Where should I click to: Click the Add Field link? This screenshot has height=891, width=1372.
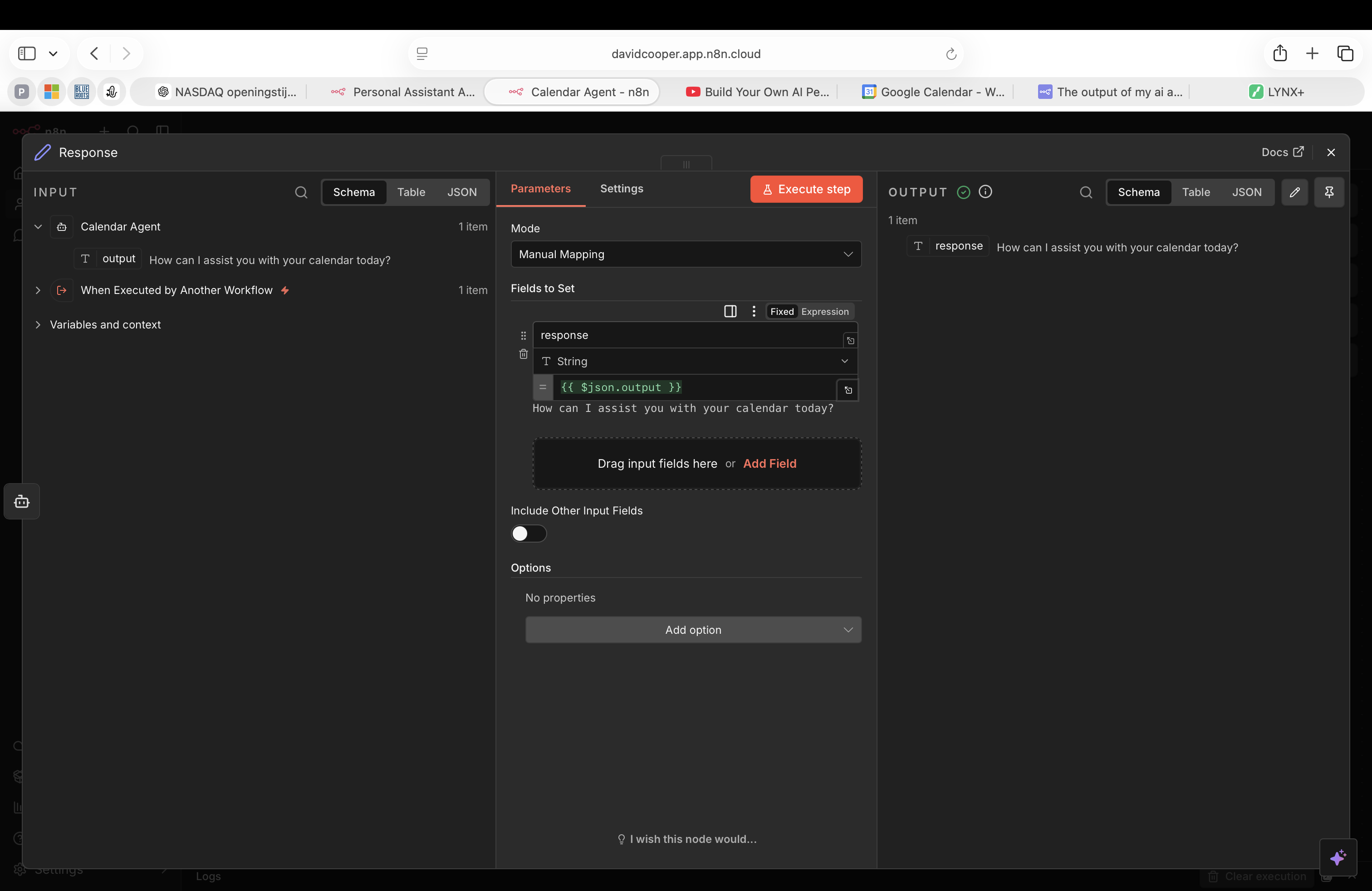(x=769, y=463)
